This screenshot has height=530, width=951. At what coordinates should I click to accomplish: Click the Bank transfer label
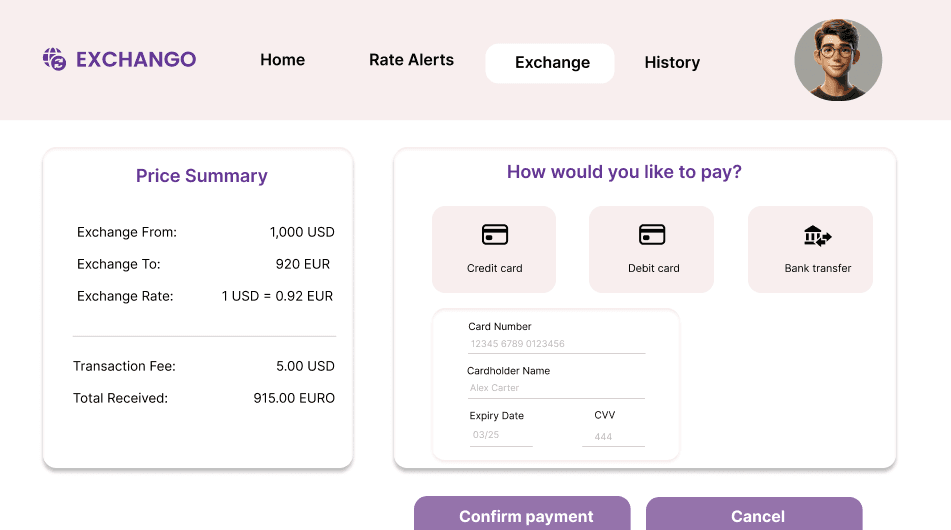[x=818, y=268]
